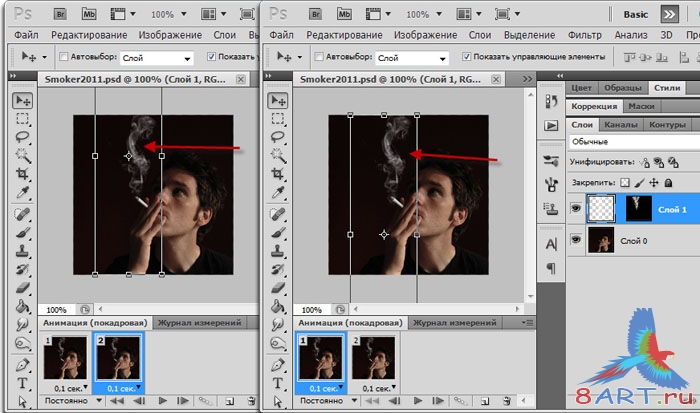Screen dimensions: 700x413
Task: Open the Actions panel play icon in dock
Action: pos(551,125)
